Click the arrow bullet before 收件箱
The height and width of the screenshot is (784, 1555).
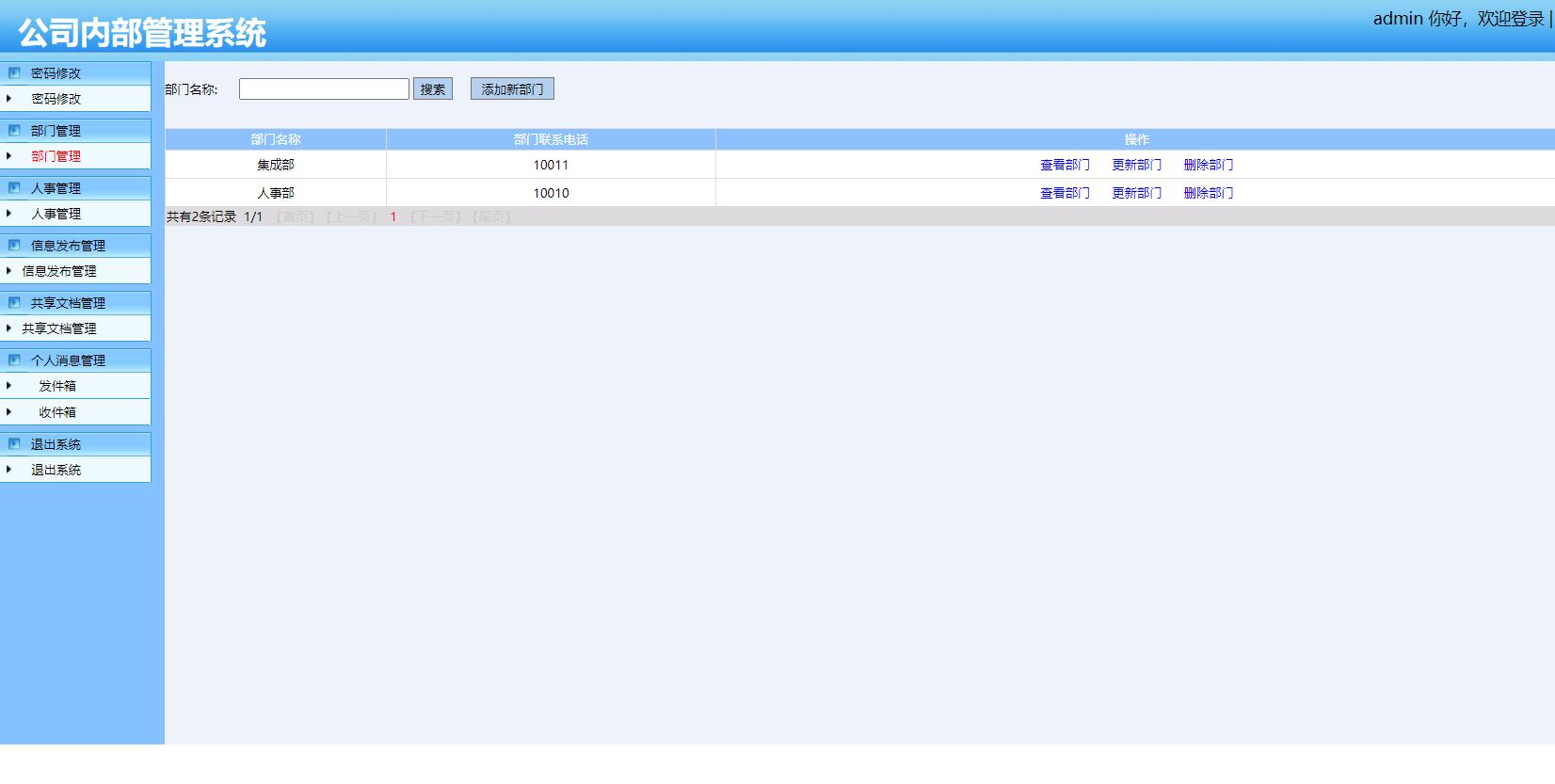tap(9, 411)
